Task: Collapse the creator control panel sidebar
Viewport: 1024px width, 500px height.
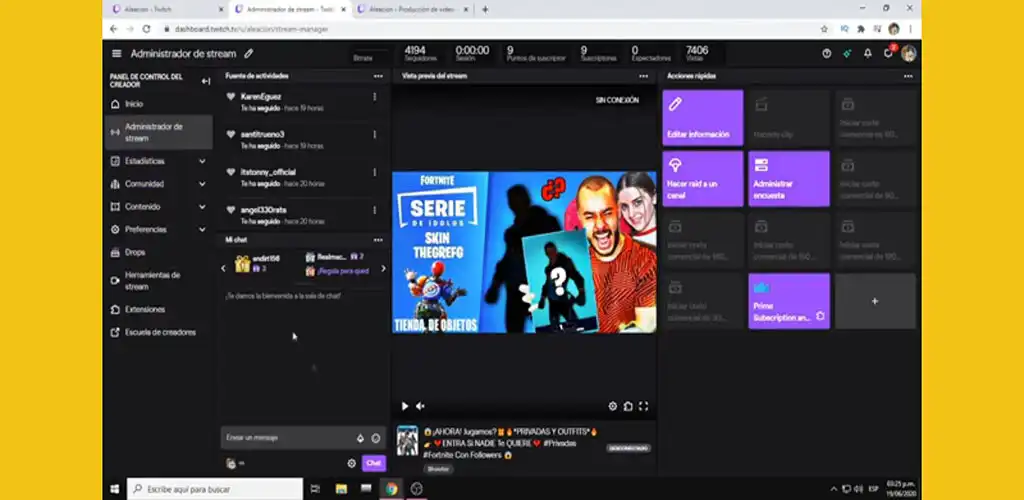Action: tap(206, 81)
